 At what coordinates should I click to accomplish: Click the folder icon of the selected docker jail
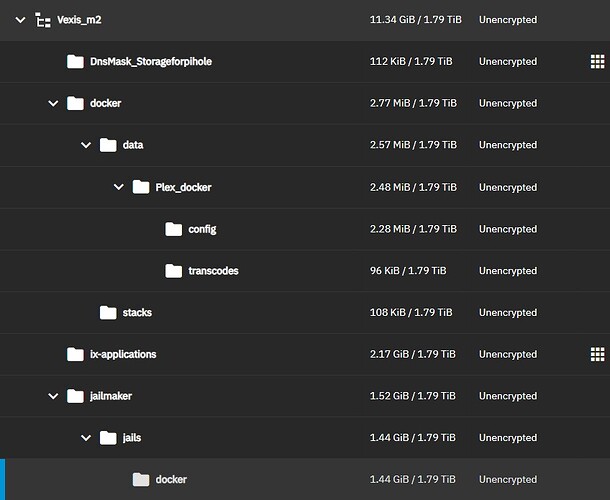141,479
